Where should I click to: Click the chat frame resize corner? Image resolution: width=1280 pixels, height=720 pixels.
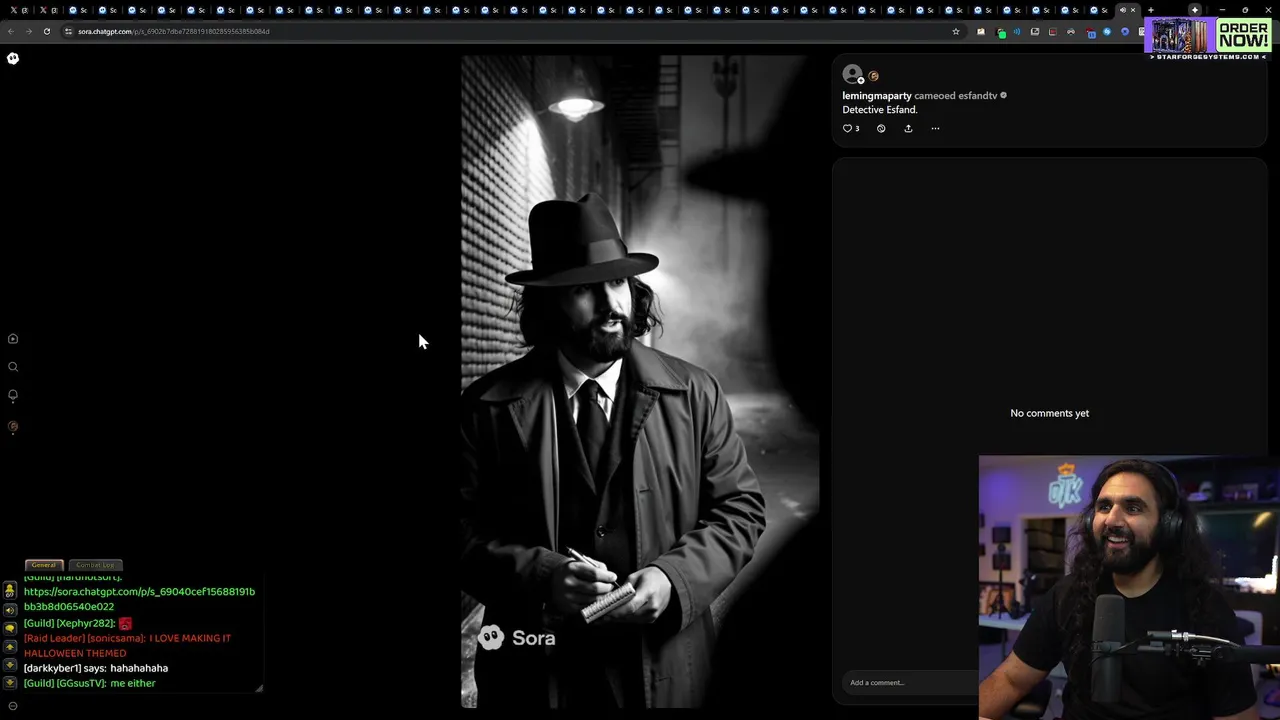click(259, 687)
